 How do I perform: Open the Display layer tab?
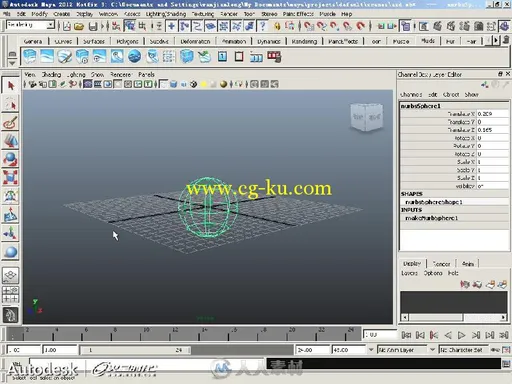(x=412, y=263)
